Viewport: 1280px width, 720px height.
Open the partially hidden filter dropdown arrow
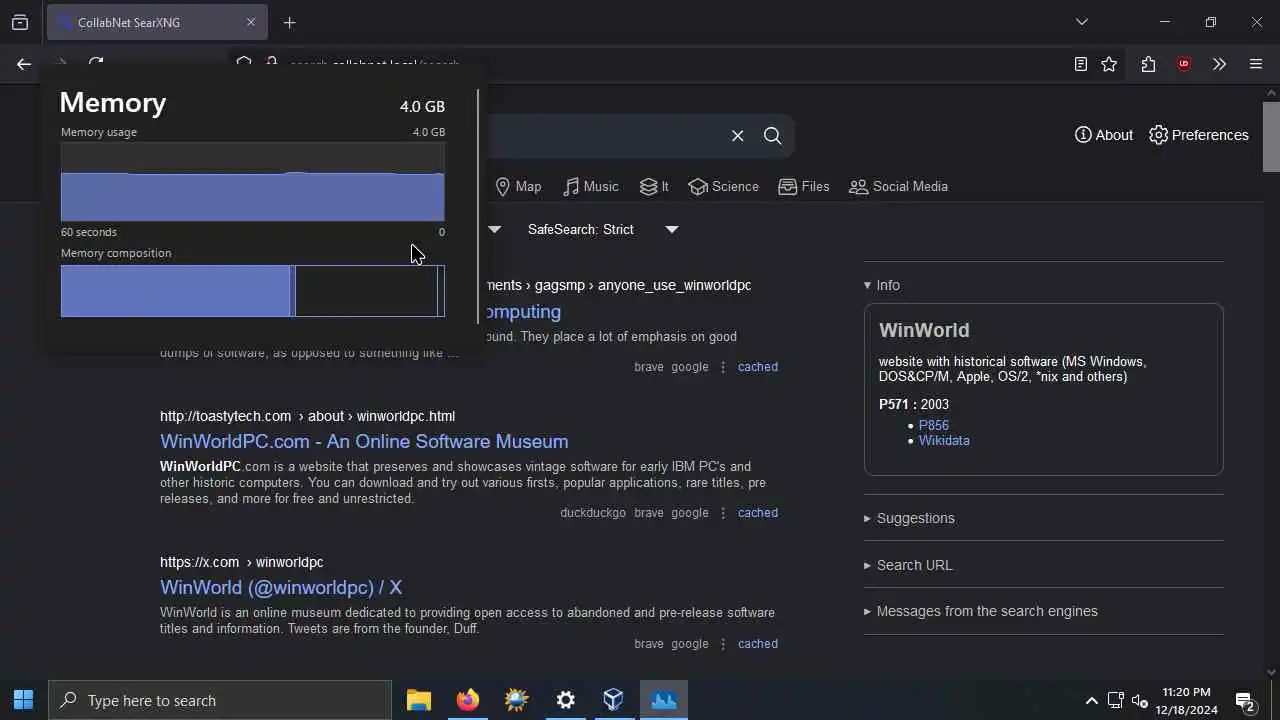[494, 229]
